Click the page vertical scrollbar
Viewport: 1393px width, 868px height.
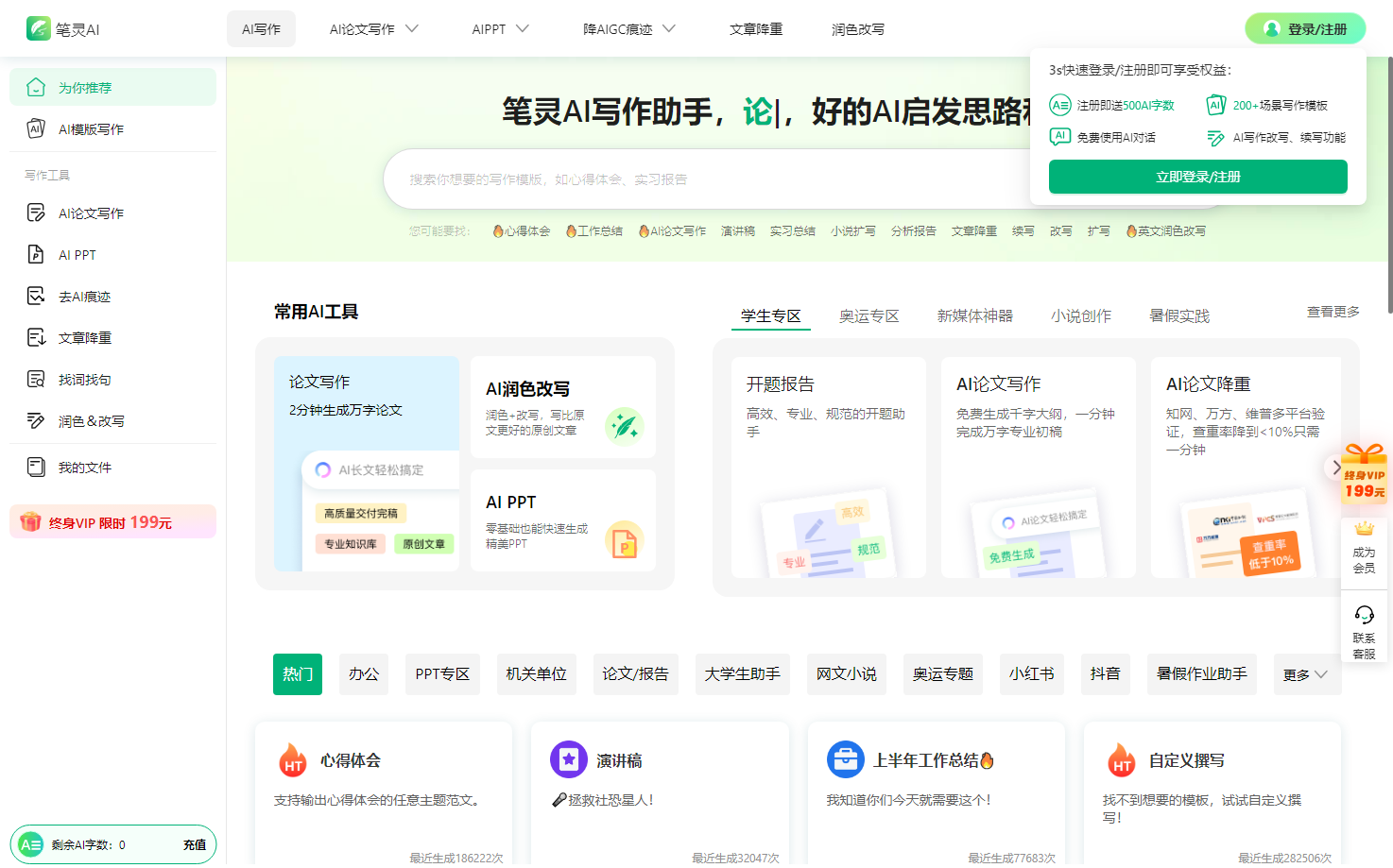point(1389,184)
